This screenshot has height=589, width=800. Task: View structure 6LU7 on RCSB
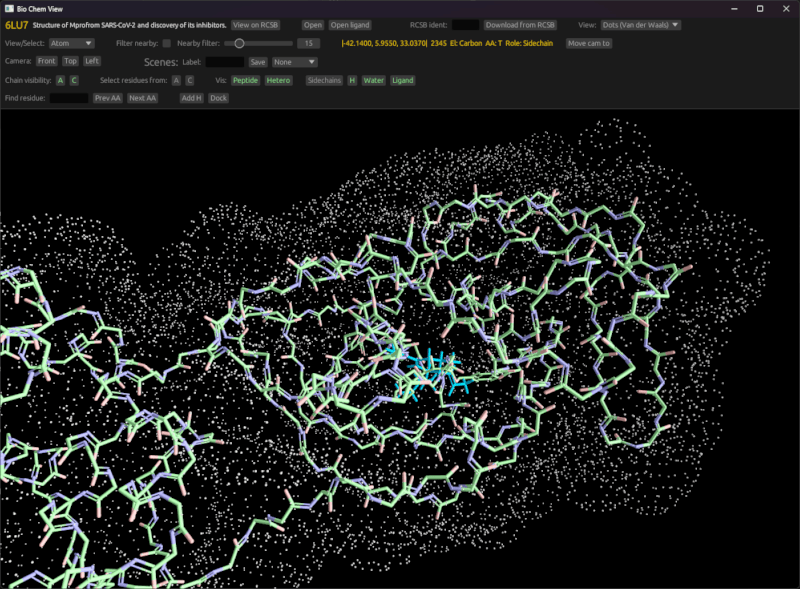(255, 26)
